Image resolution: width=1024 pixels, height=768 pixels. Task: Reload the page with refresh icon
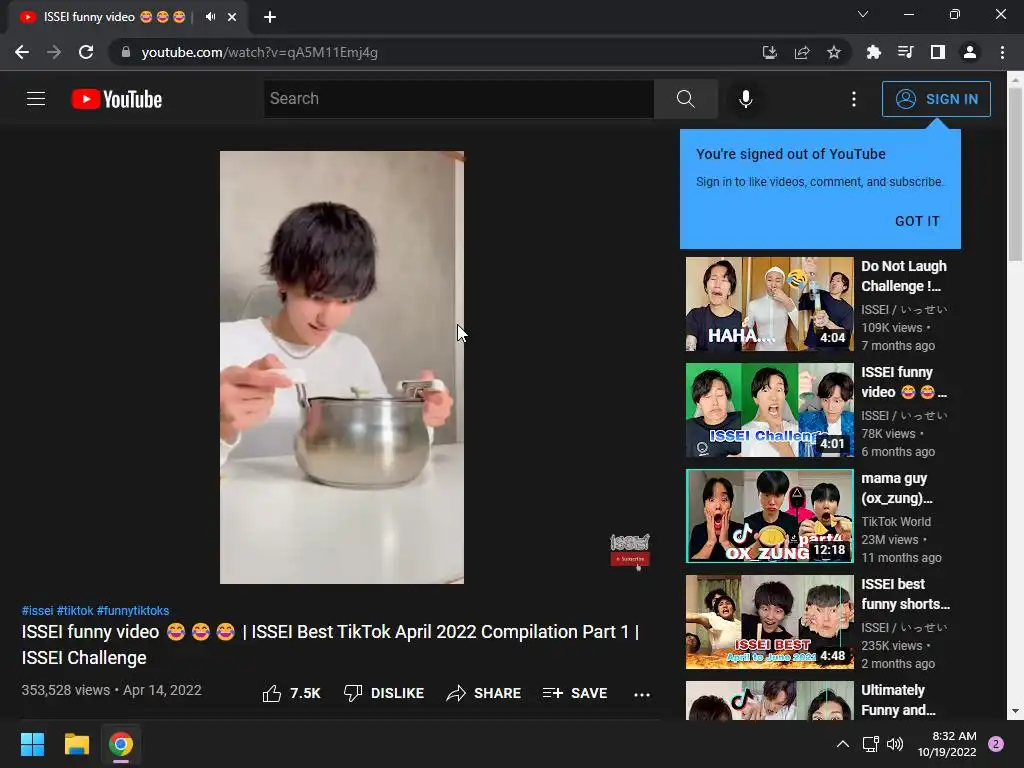86,52
